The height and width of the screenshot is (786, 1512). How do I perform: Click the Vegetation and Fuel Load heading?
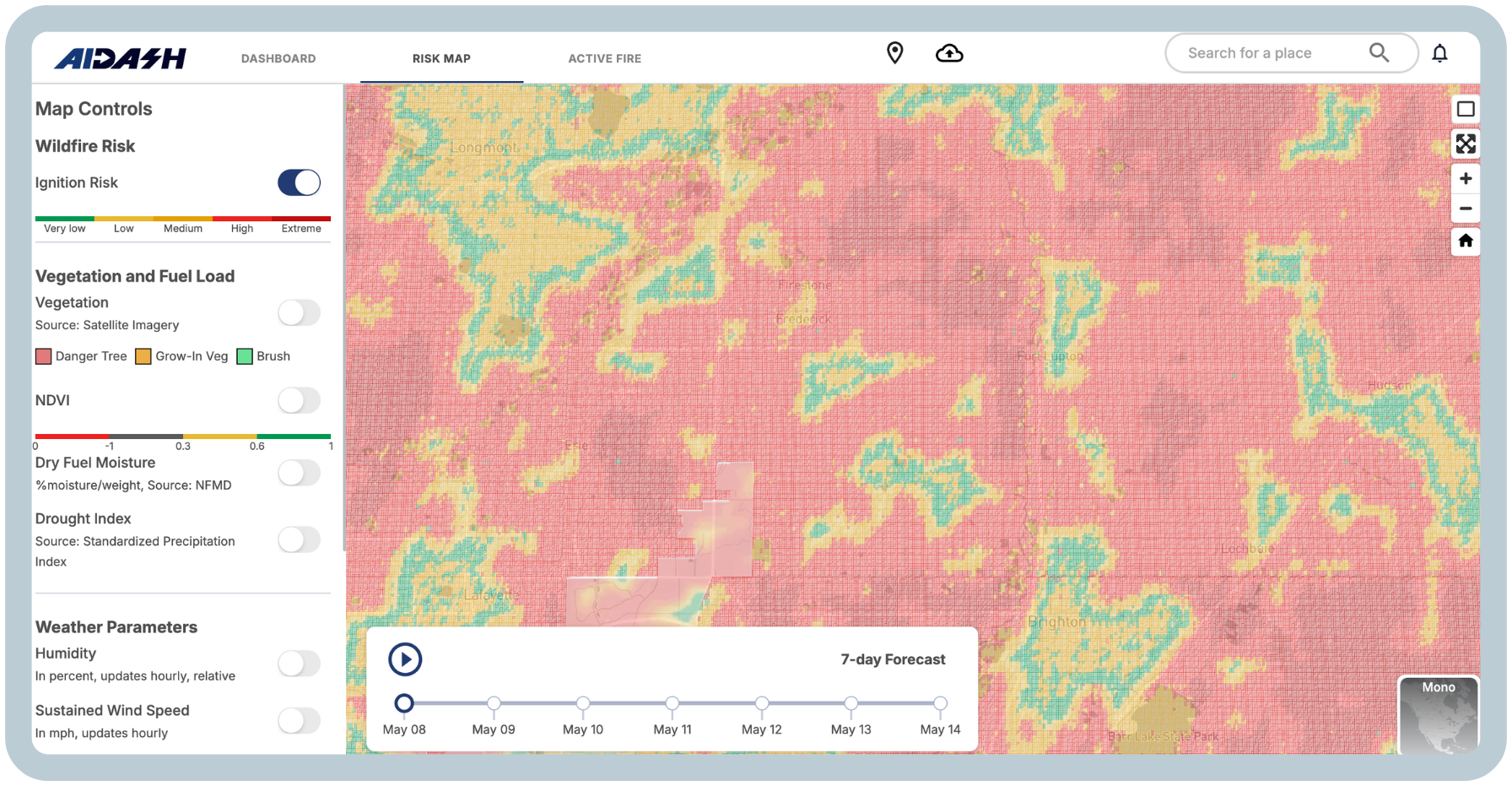coord(135,276)
